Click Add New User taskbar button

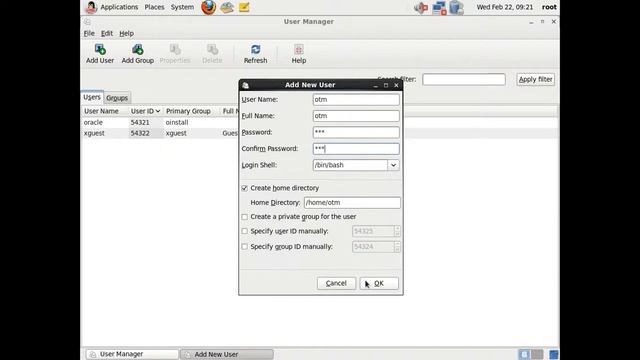click(227, 354)
